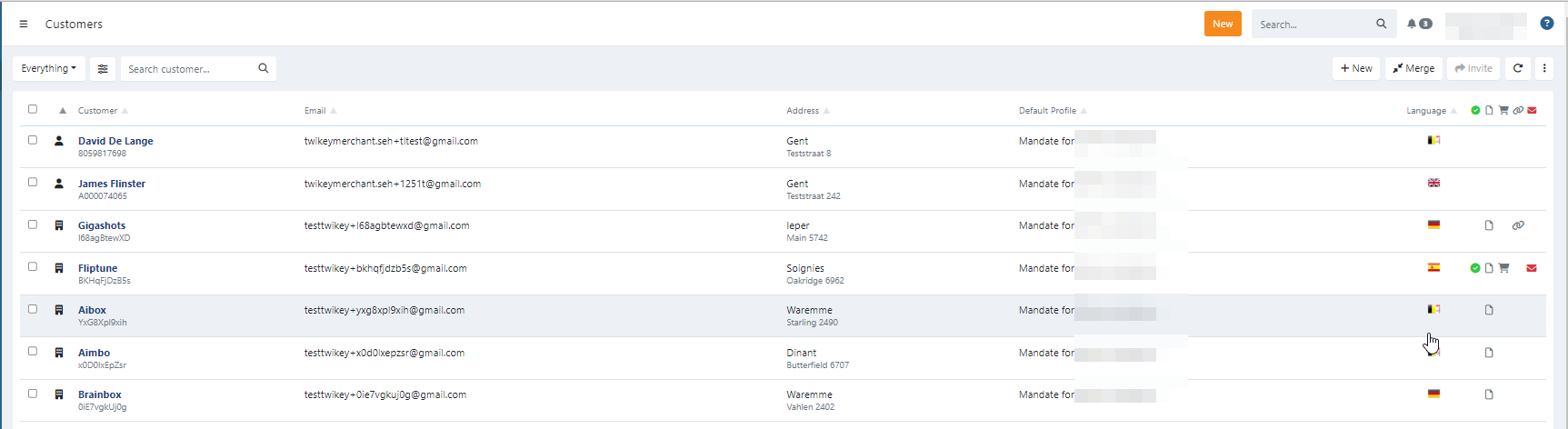Open the vertical three-dot more options menu
Image resolution: width=1568 pixels, height=429 pixels.
(x=1544, y=68)
